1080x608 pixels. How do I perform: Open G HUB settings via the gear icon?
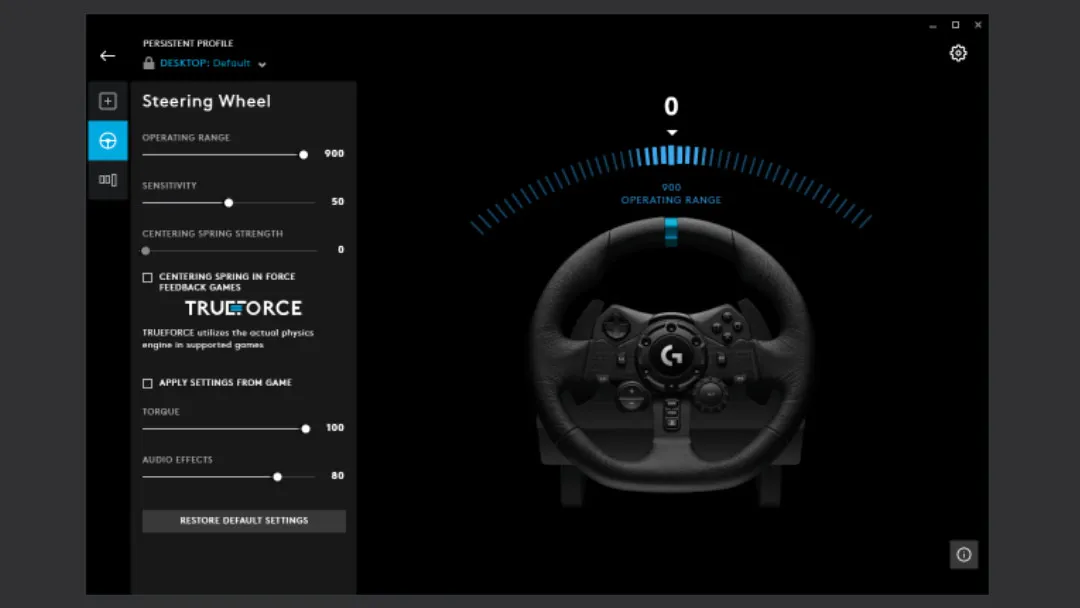point(958,53)
